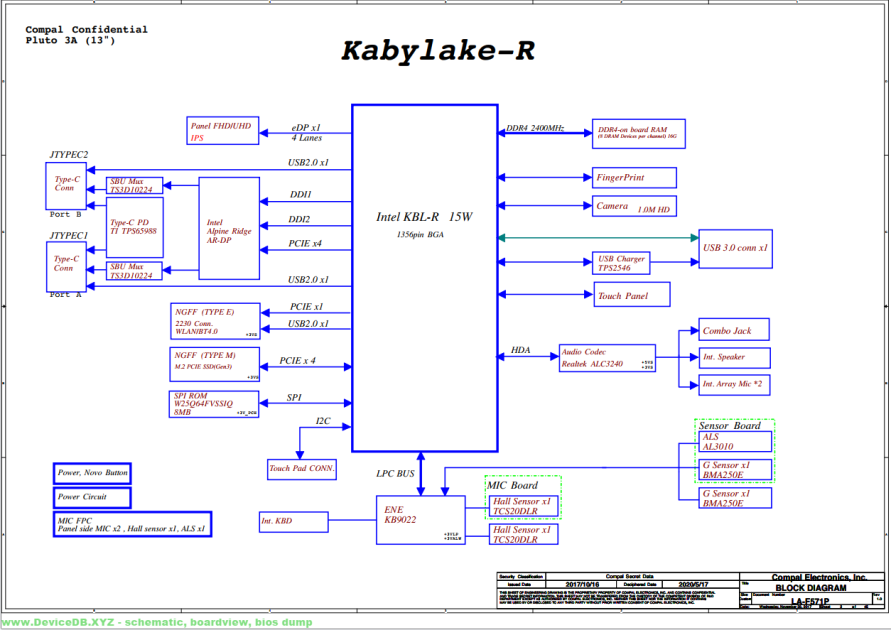Screen dimensions: 891x630
Task: Select the HDA bus label
Action: point(521,350)
